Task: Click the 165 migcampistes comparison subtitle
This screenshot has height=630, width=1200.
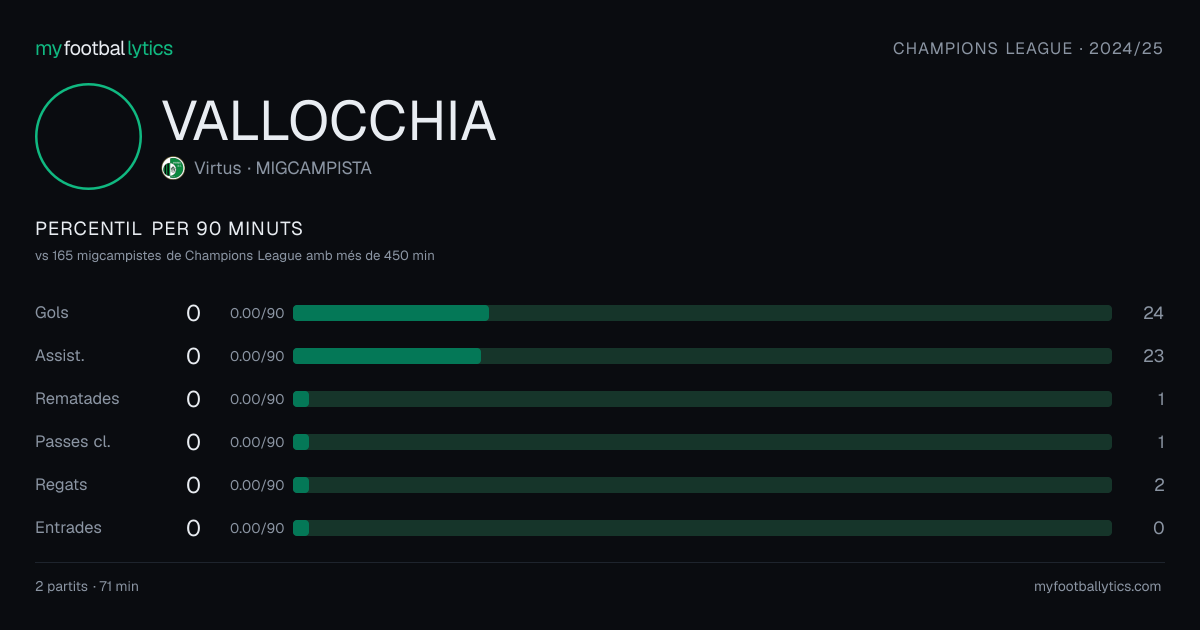Action: [235, 256]
